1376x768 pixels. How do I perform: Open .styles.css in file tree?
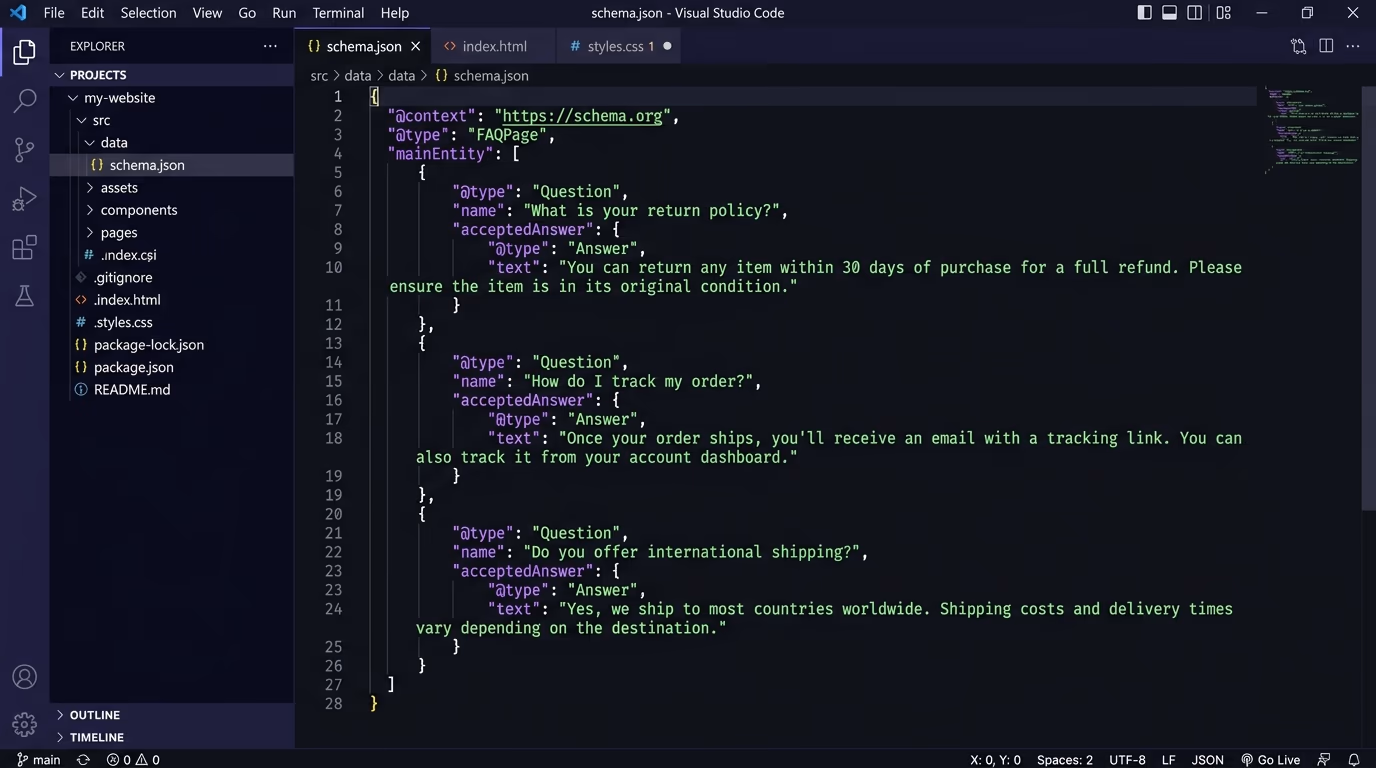172,322
